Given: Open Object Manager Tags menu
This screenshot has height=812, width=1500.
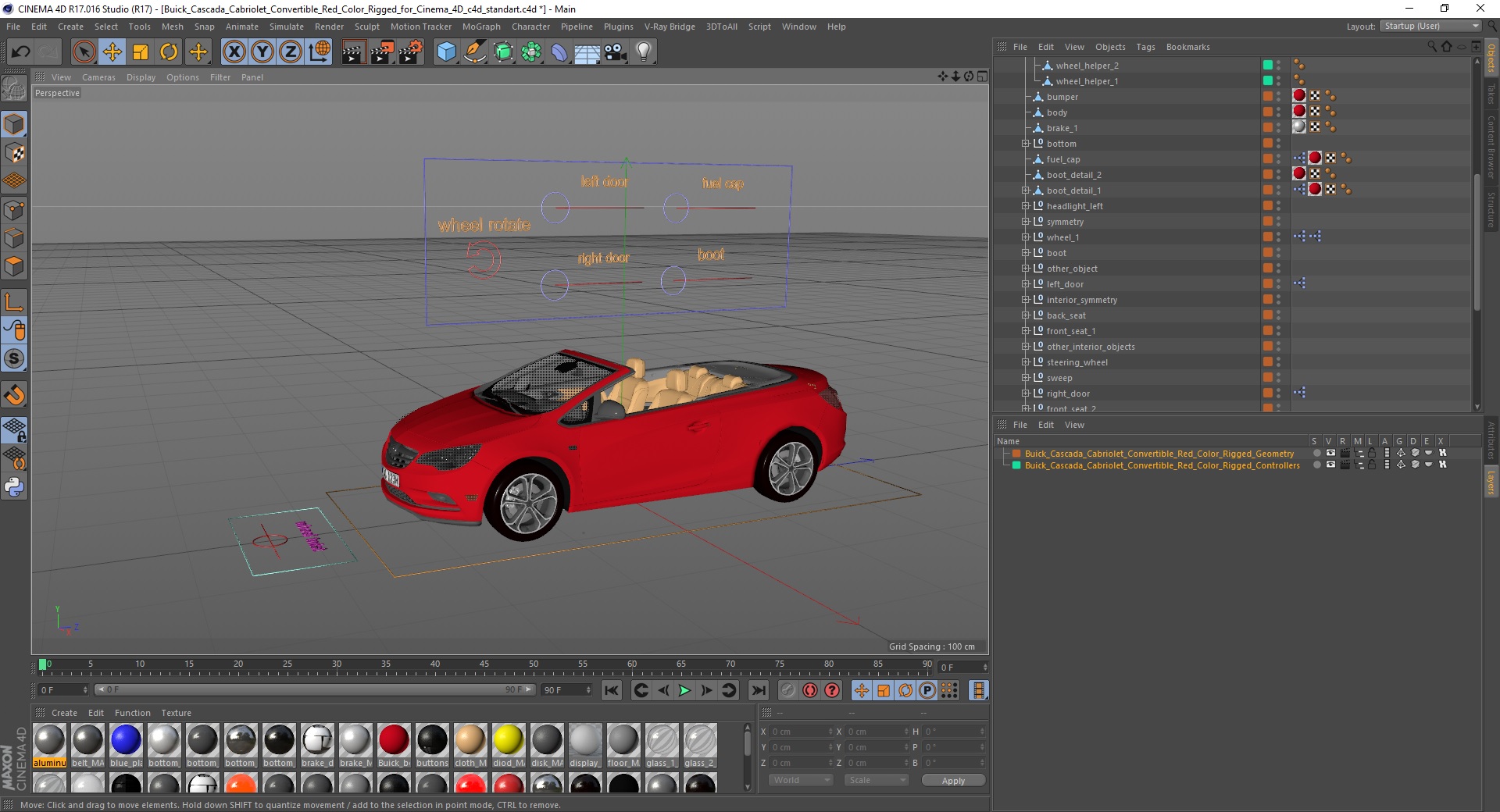Looking at the screenshot, I should tap(1145, 47).
